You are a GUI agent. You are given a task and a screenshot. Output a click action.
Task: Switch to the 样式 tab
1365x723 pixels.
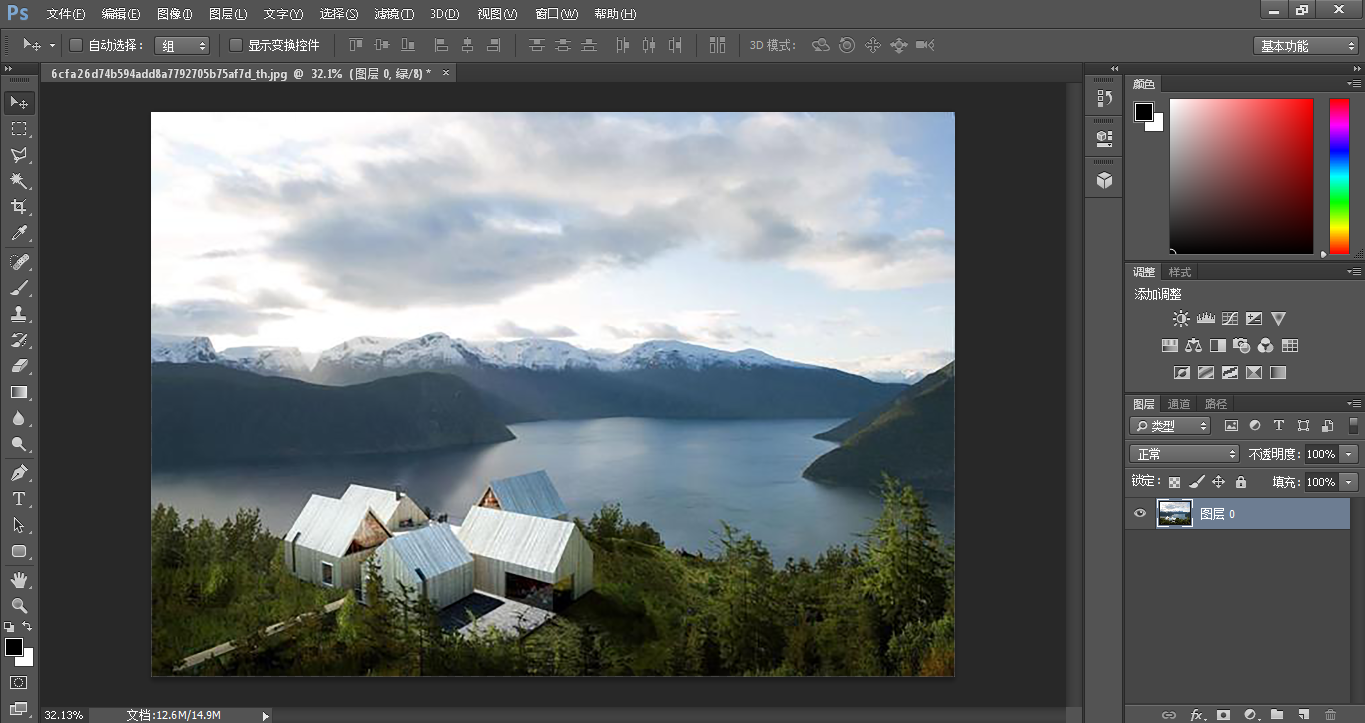[1180, 272]
